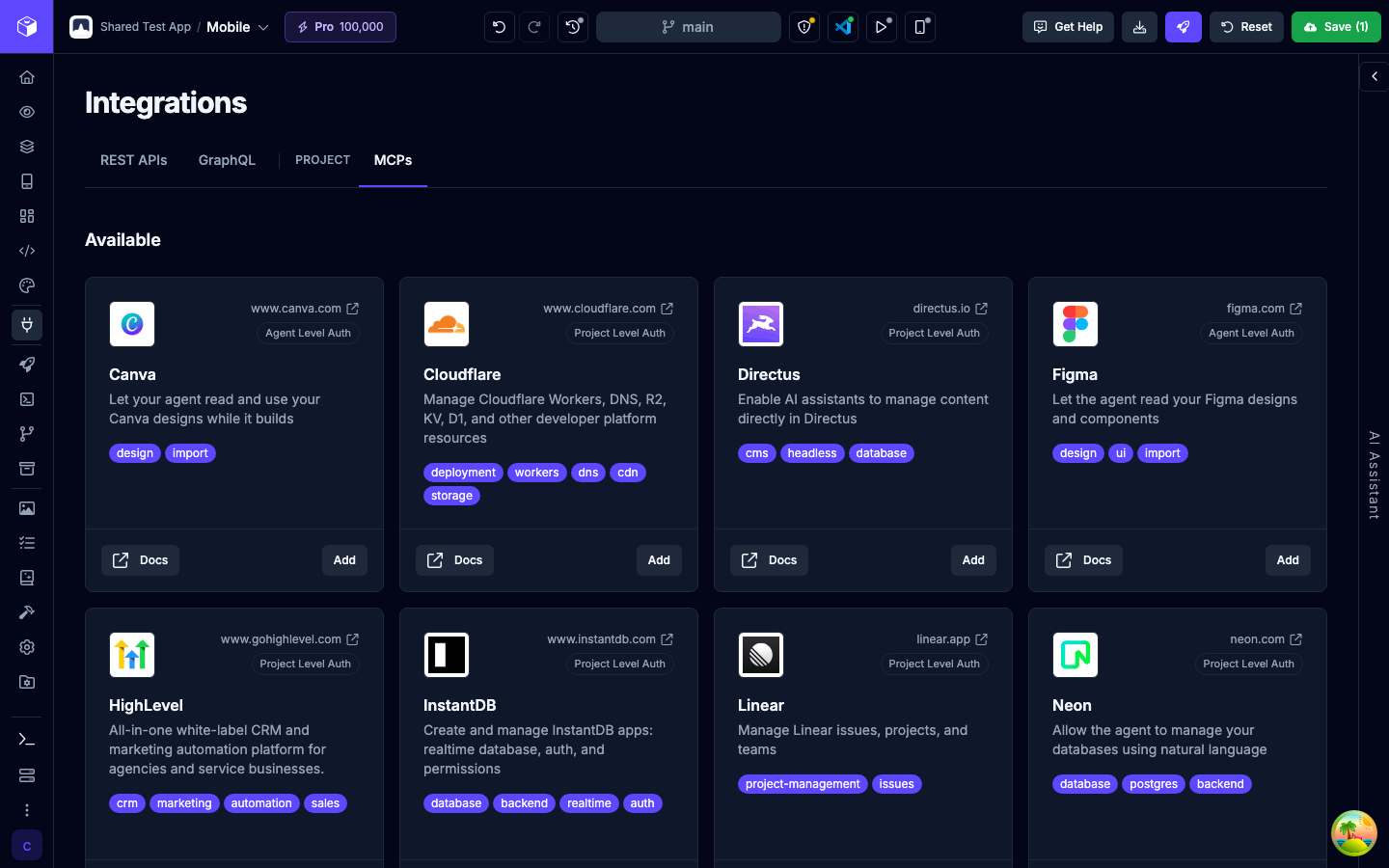Click the more options dots in sidebar

click(x=27, y=810)
